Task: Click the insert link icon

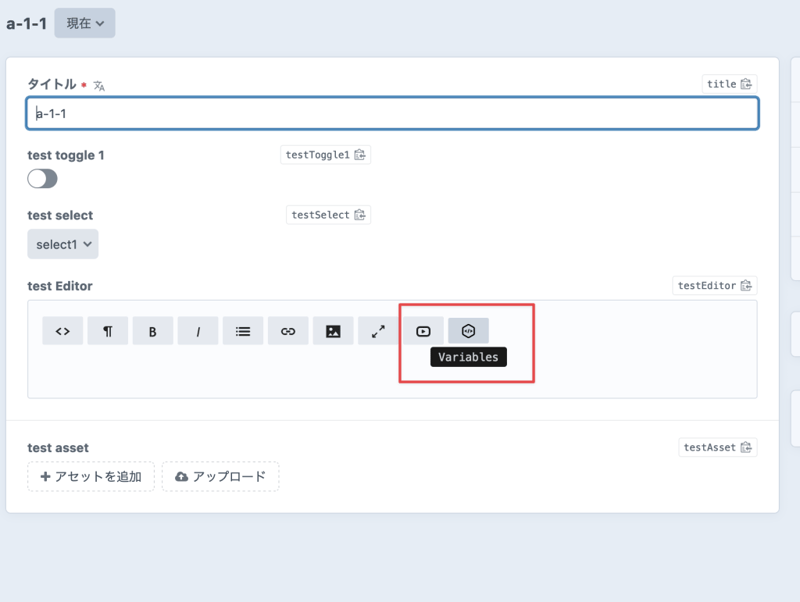Action: (288, 331)
